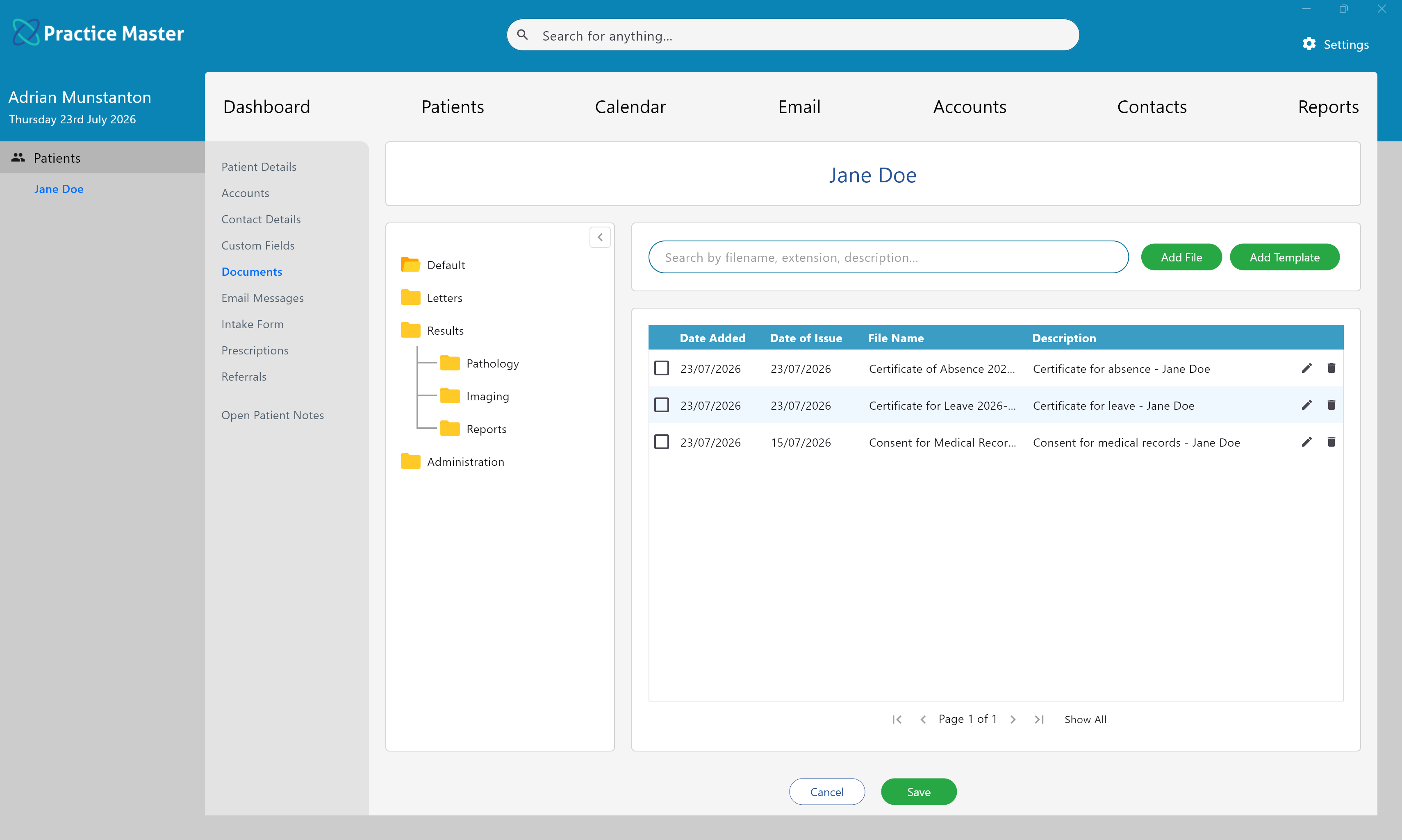Open the Calendar tab

[630, 107]
